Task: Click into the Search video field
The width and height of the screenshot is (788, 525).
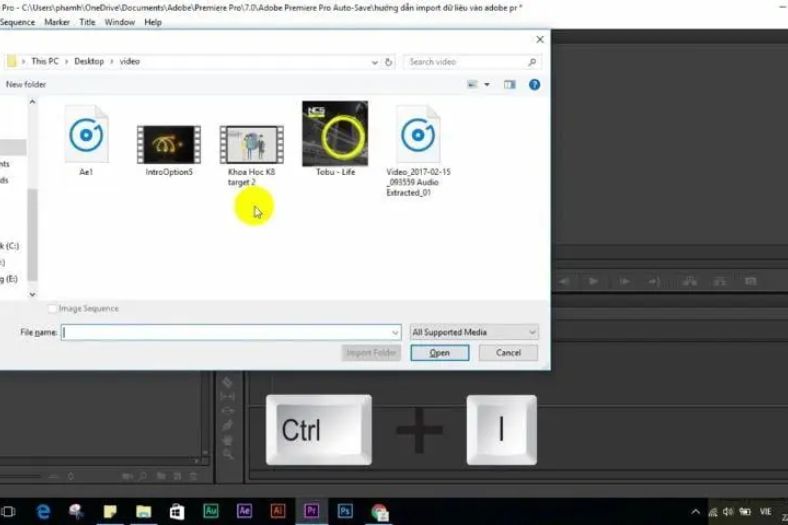Action: 465,62
